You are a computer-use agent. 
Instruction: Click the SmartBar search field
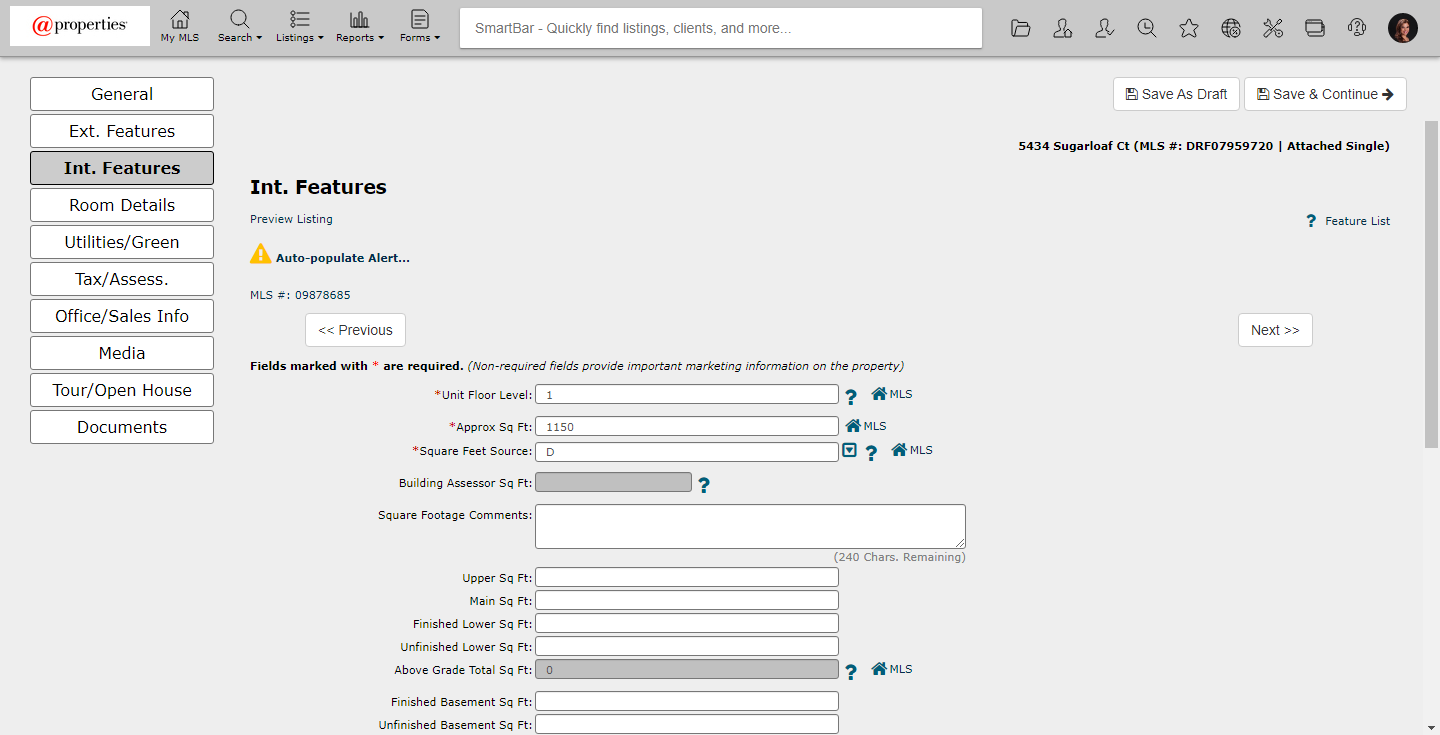click(x=720, y=28)
